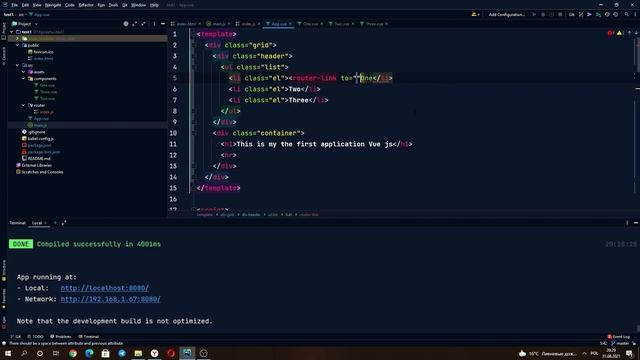This screenshot has height=360, width=640.
Task: Click the red error indicator in editor
Action: tap(611, 33)
